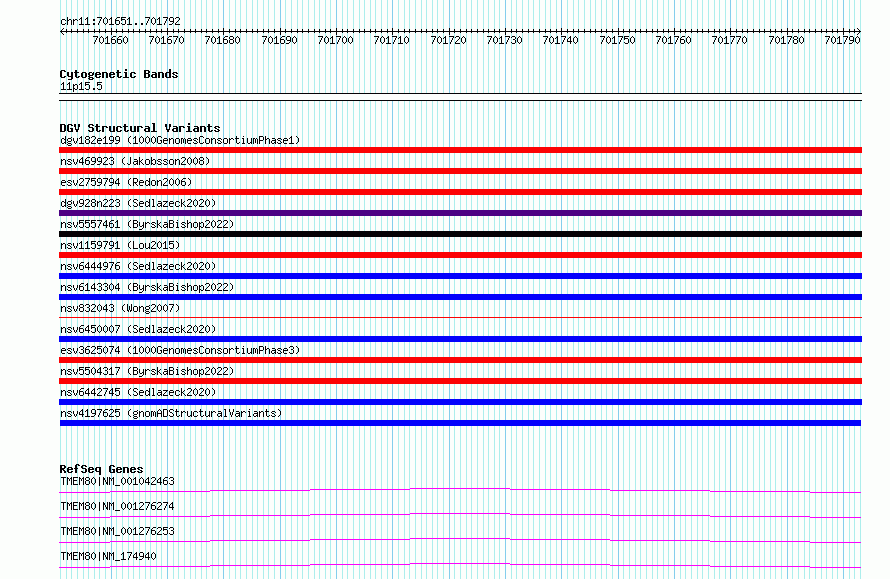Open transcript TMEM80|NM_001276274 label
The height and width of the screenshot is (579, 890).
(x=117, y=506)
